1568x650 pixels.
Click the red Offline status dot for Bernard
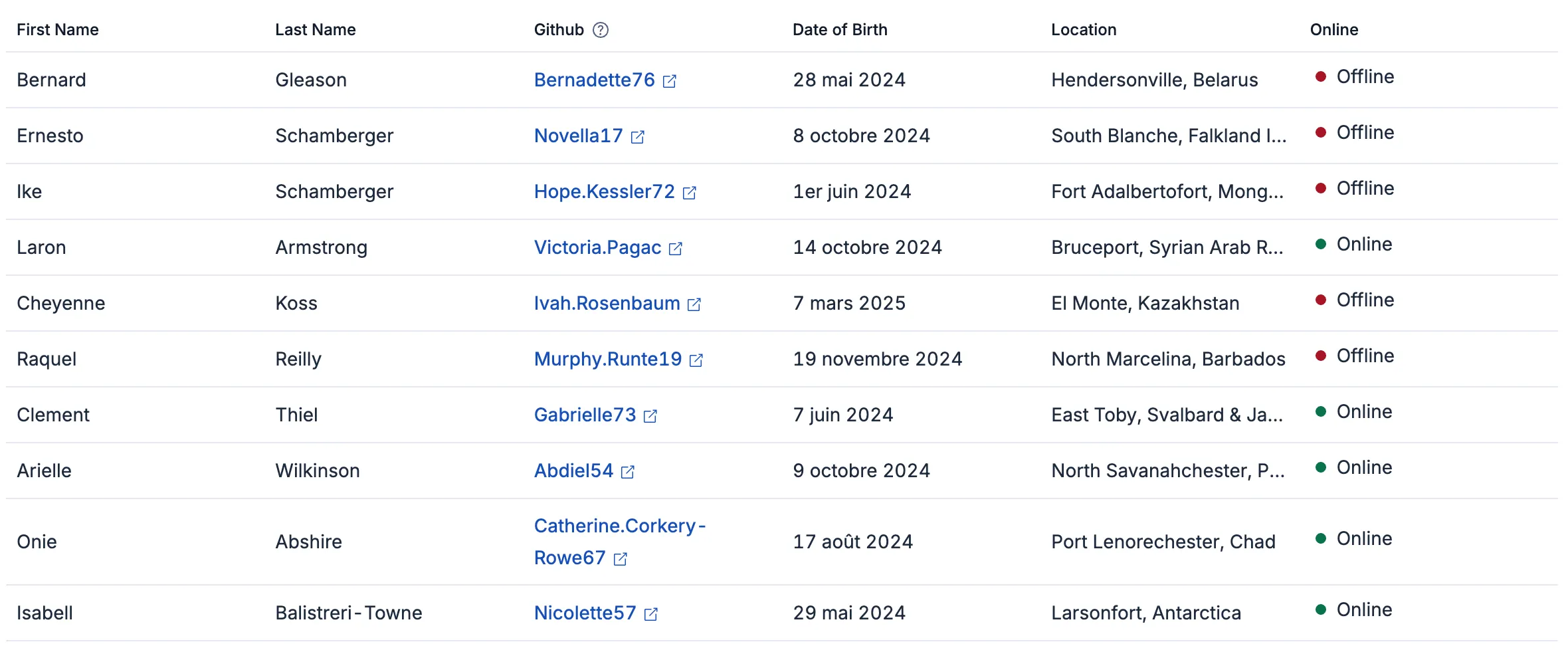click(x=1321, y=76)
